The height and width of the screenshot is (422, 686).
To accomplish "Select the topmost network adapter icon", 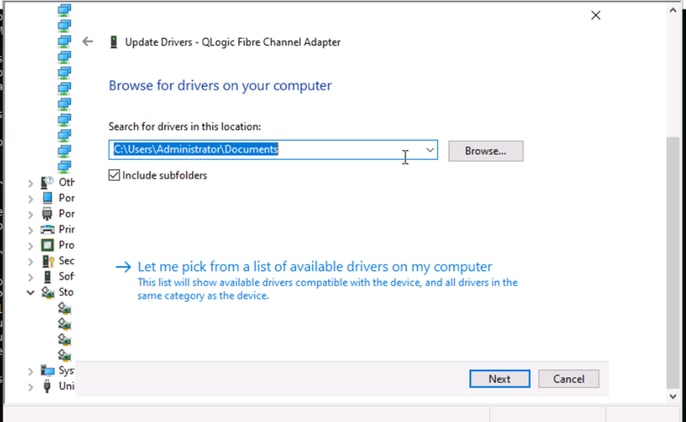I will tap(64, 10).
